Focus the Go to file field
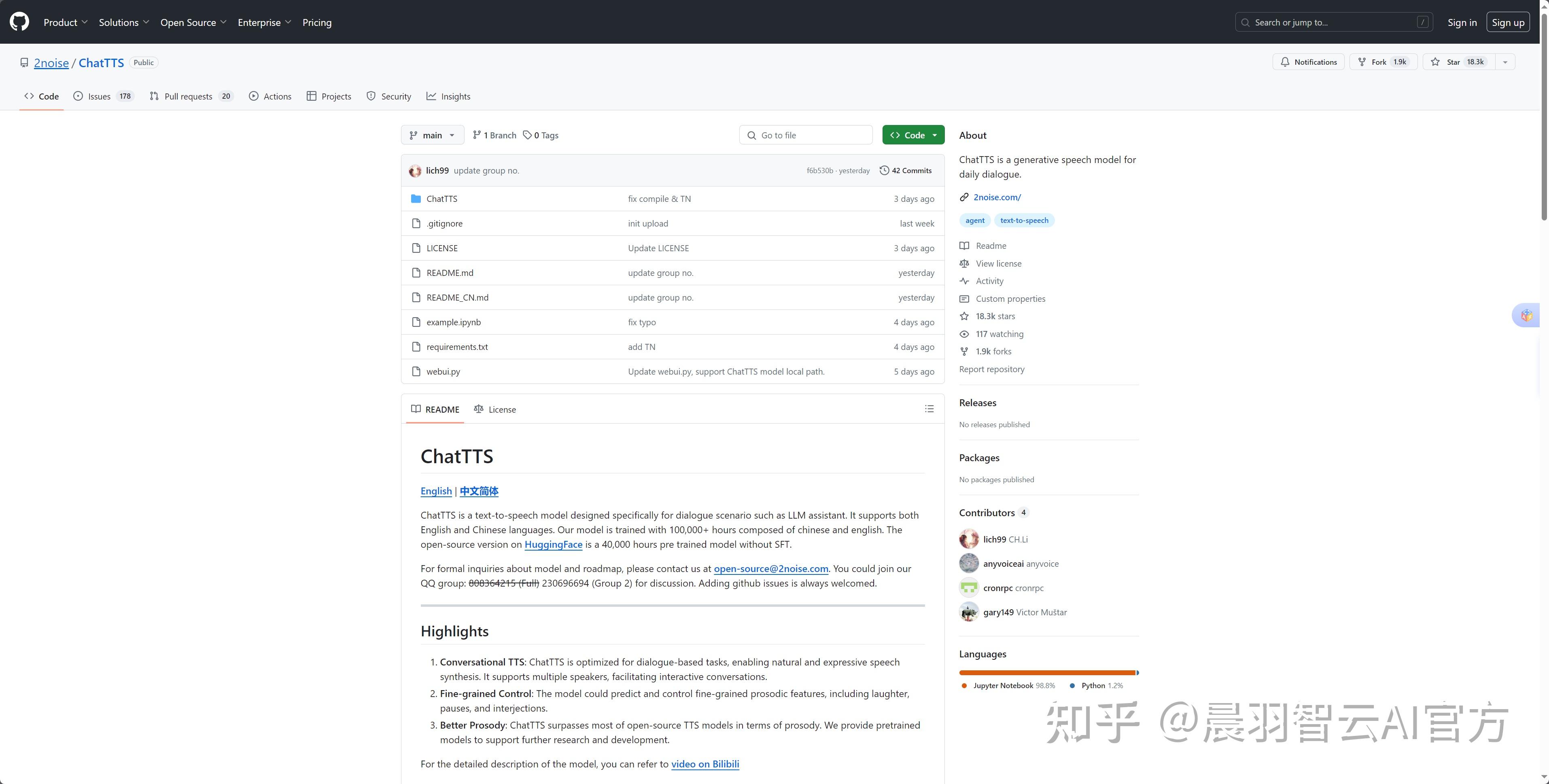The image size is (1549, 784). (806, 135)
